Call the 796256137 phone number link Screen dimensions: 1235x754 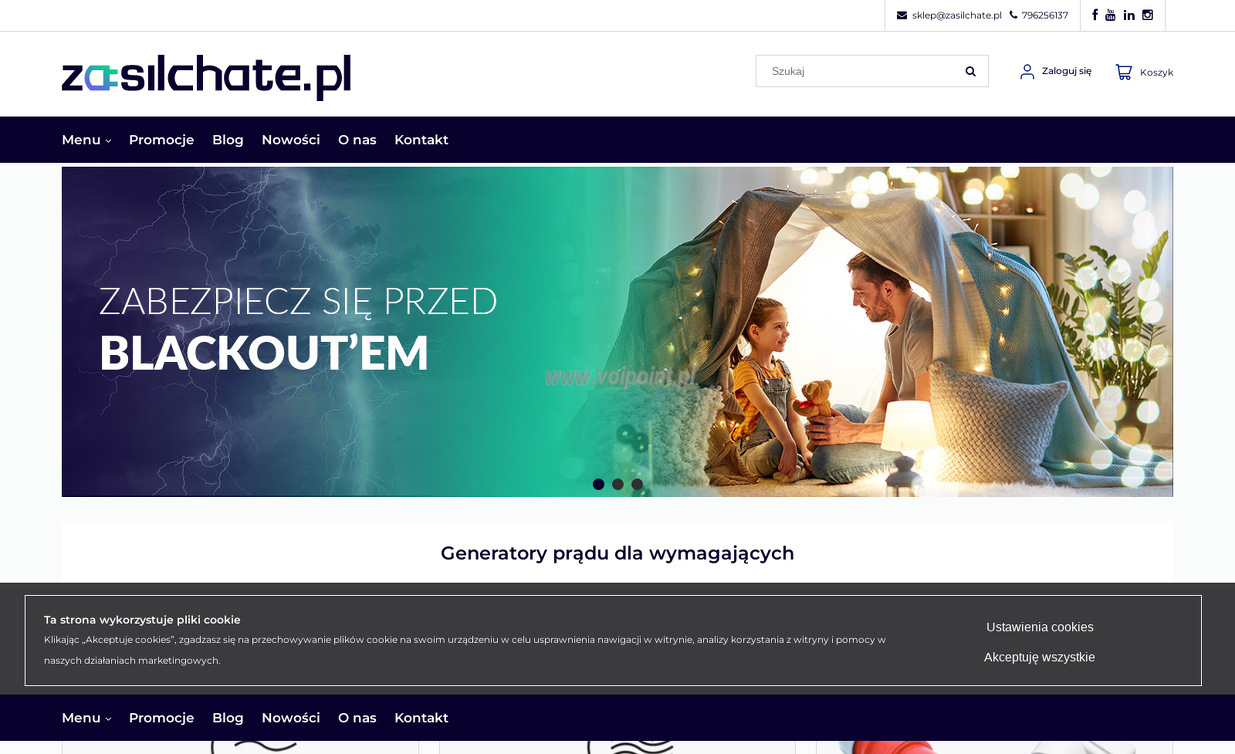coord(1045,15)
